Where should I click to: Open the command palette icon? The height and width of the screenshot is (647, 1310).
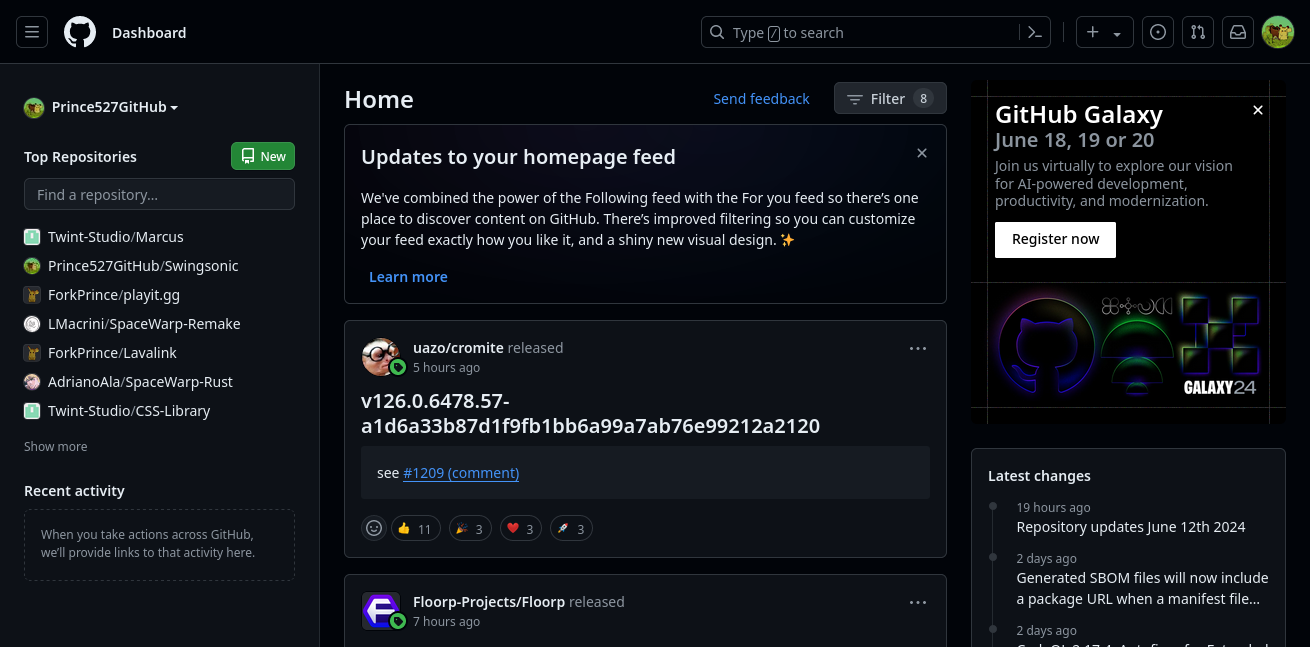(1036, 32)
